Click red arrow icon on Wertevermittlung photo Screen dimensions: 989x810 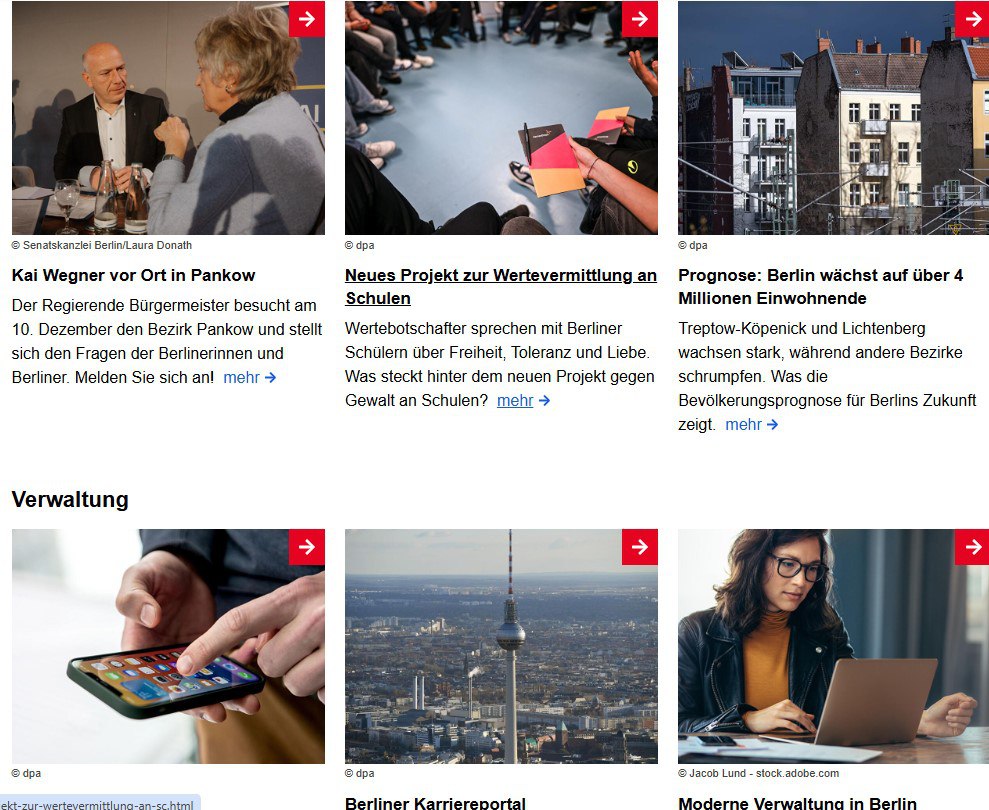pyautogui.click(x=640, y=19)
